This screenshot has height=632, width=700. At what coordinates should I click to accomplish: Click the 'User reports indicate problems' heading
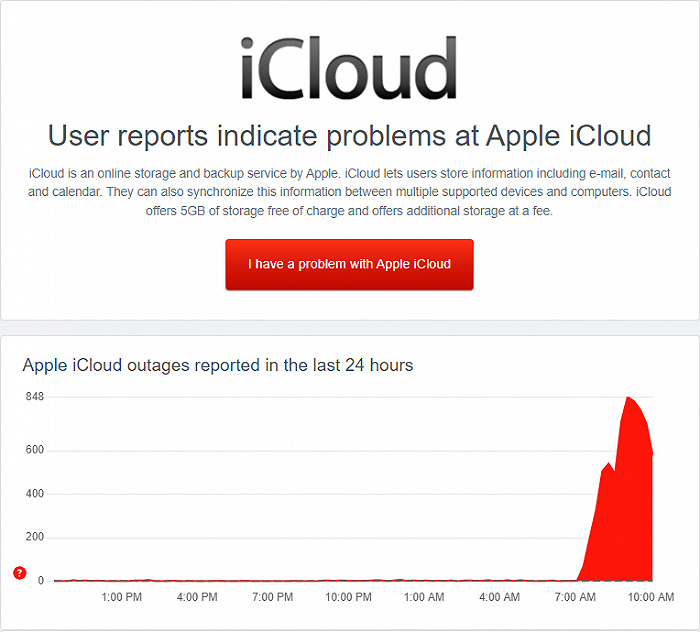point(349,135)
